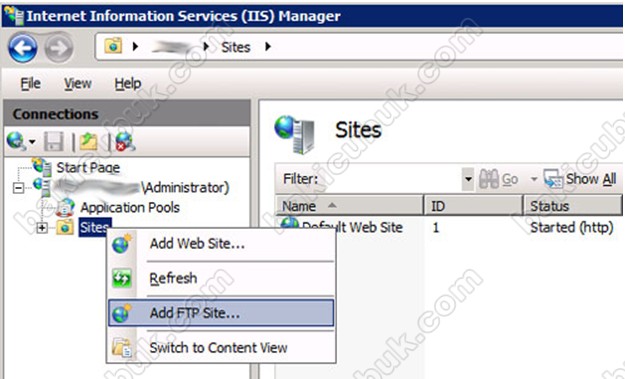This screenshot has height=379, width=625.
Task: Choose Refresh from context menu
Action: tap(221, 278)
